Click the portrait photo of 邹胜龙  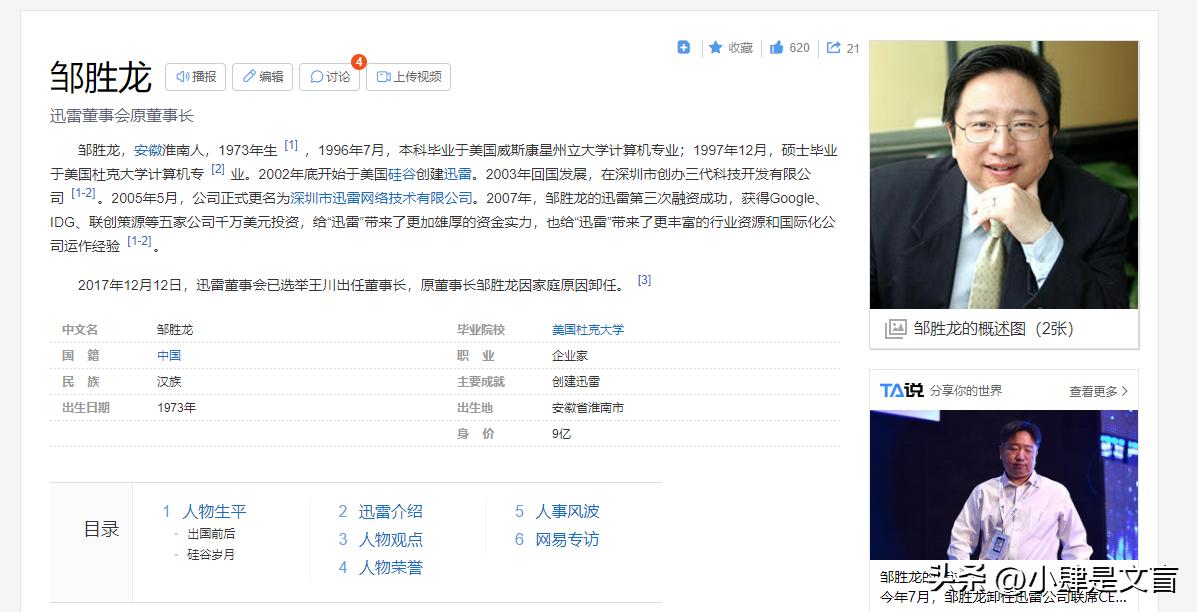(x=1003, y=170)
